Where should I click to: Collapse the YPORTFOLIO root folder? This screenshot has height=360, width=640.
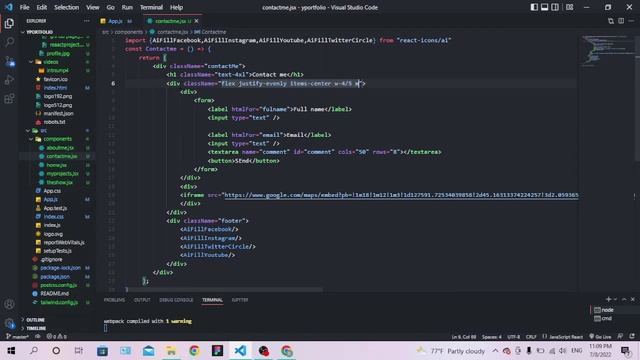[x=40, y=32]
